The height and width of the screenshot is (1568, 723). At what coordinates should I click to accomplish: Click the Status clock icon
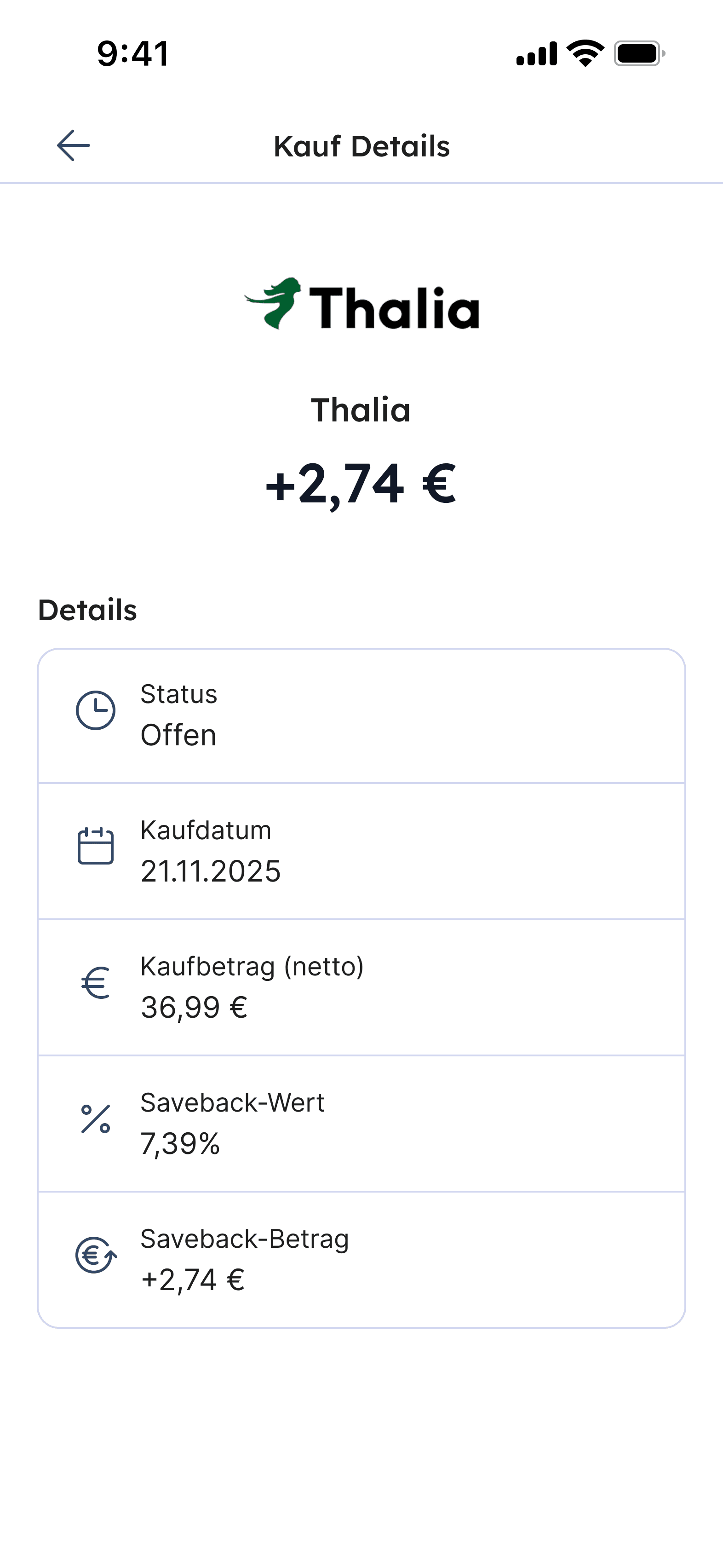(x=96, y=710)
